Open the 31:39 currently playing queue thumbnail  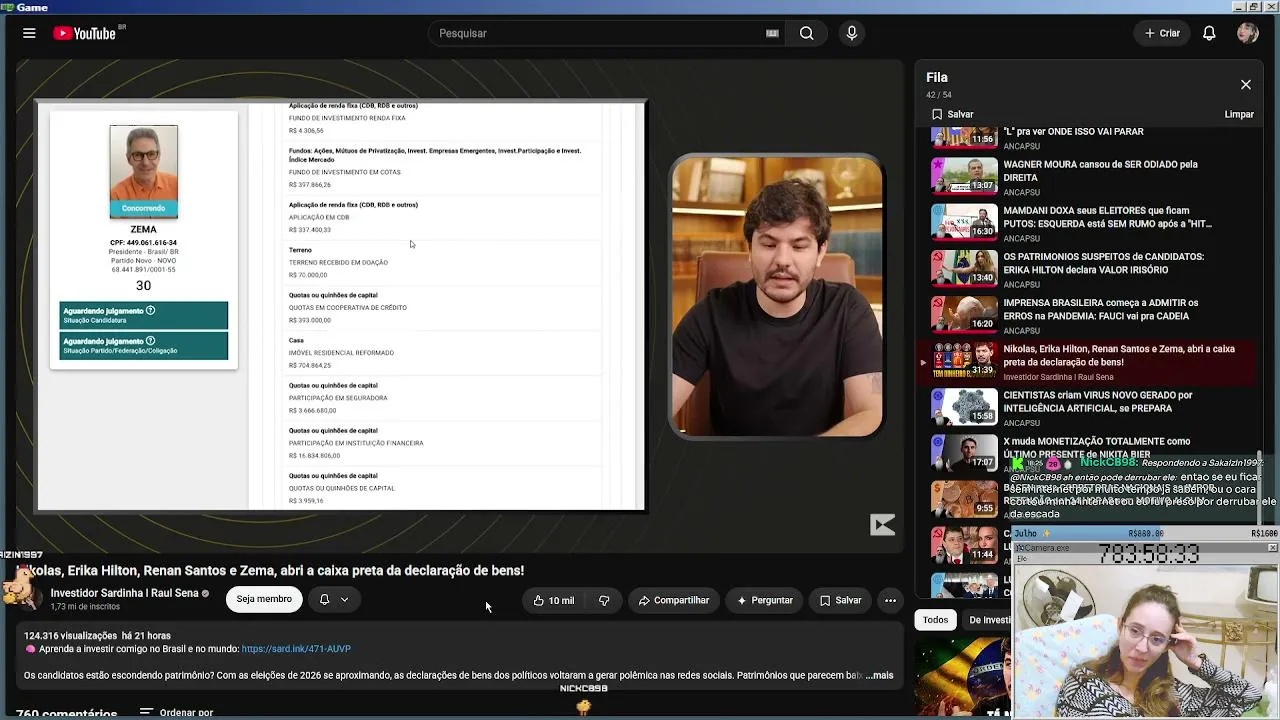coord(964,360)
